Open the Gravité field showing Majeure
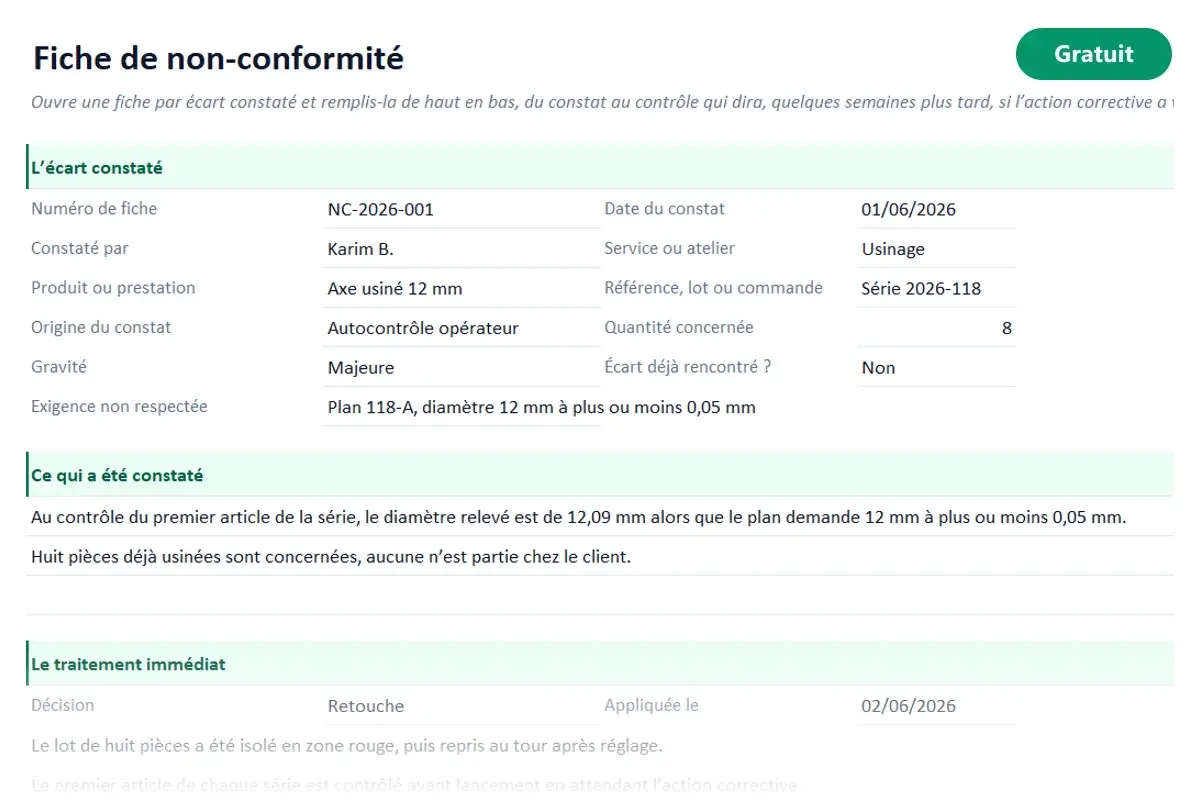The height and width of the screenshot is (800, 1200). click(x=462, y=367)
